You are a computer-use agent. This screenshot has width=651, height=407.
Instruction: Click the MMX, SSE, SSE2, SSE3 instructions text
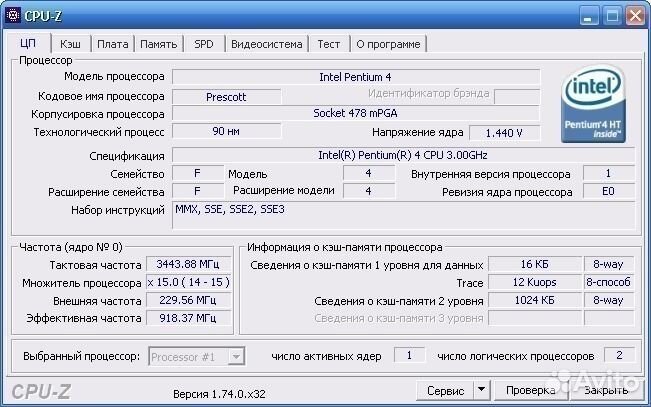pos(230,209)
